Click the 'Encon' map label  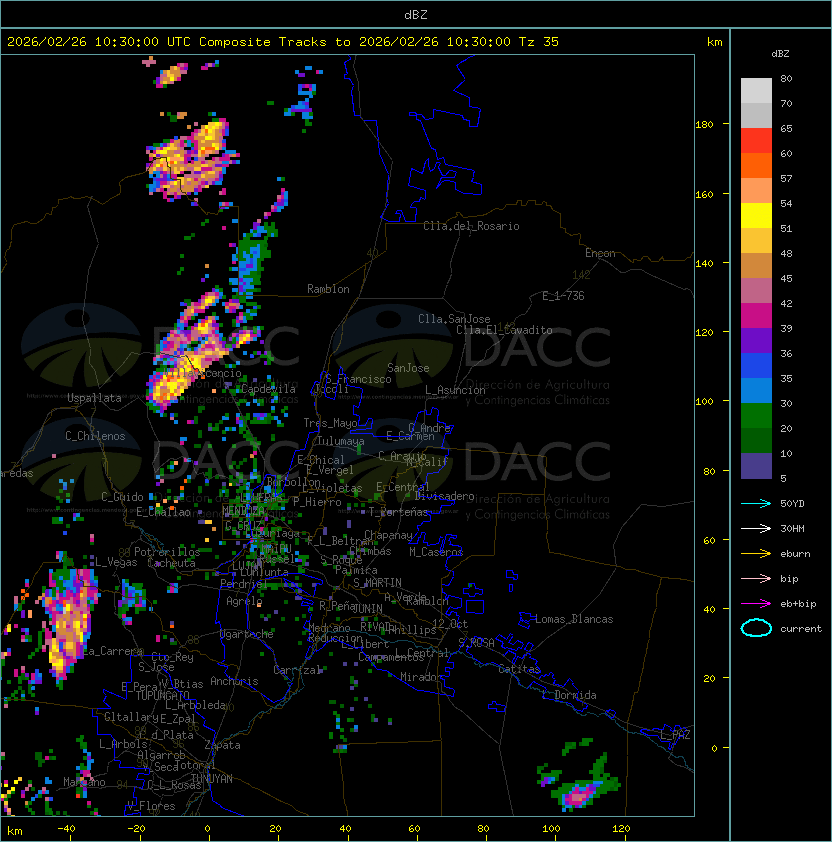pos(600,253)
